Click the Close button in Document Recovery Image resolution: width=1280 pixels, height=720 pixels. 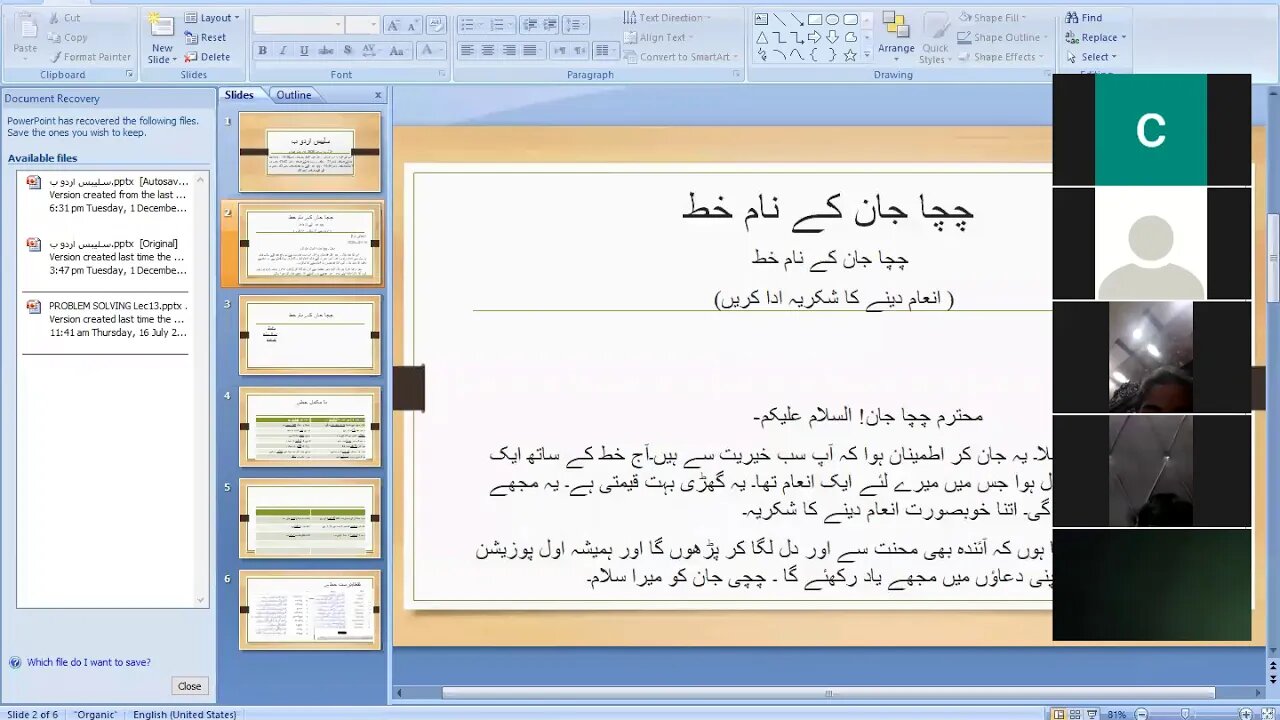point(189,686)
